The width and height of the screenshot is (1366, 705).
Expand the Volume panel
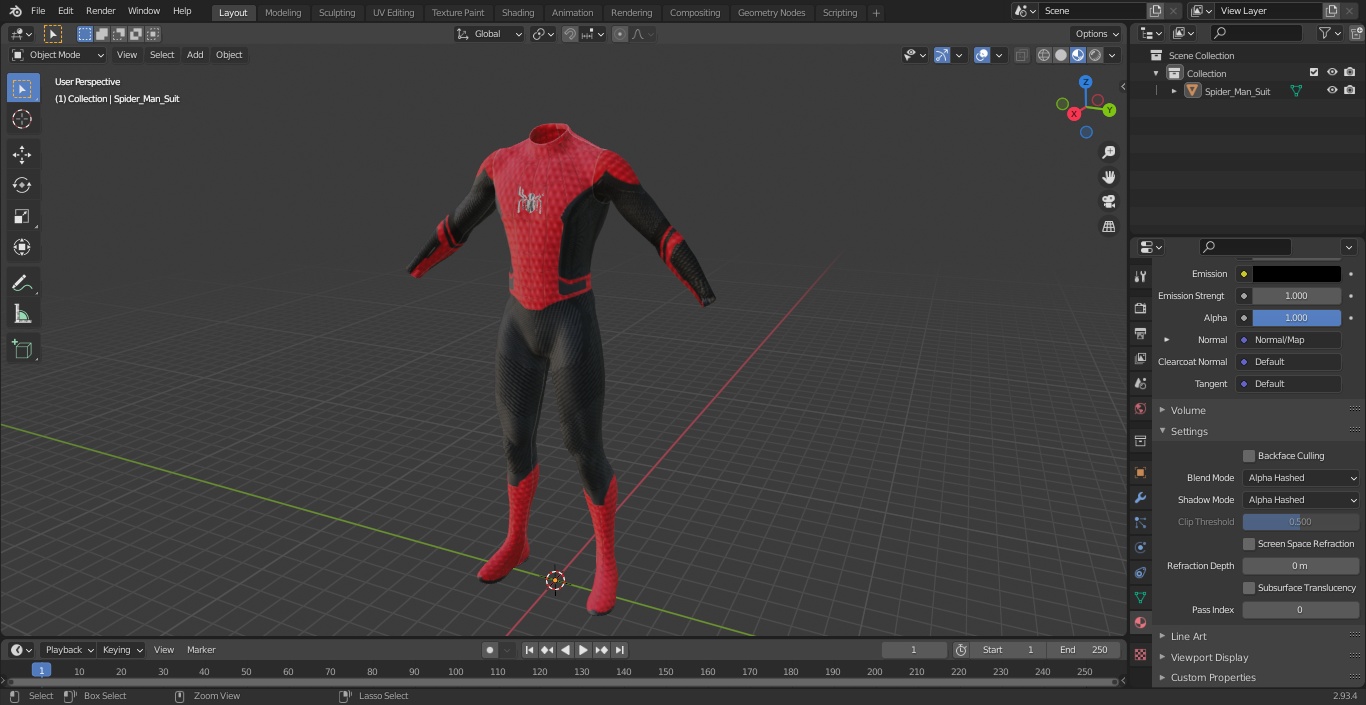pyautogui.click(x=1187, y=410)
